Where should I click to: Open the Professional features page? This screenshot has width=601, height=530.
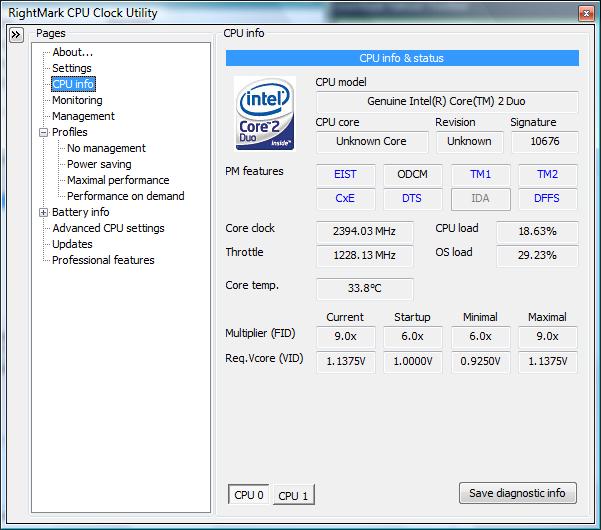point(103,260)
